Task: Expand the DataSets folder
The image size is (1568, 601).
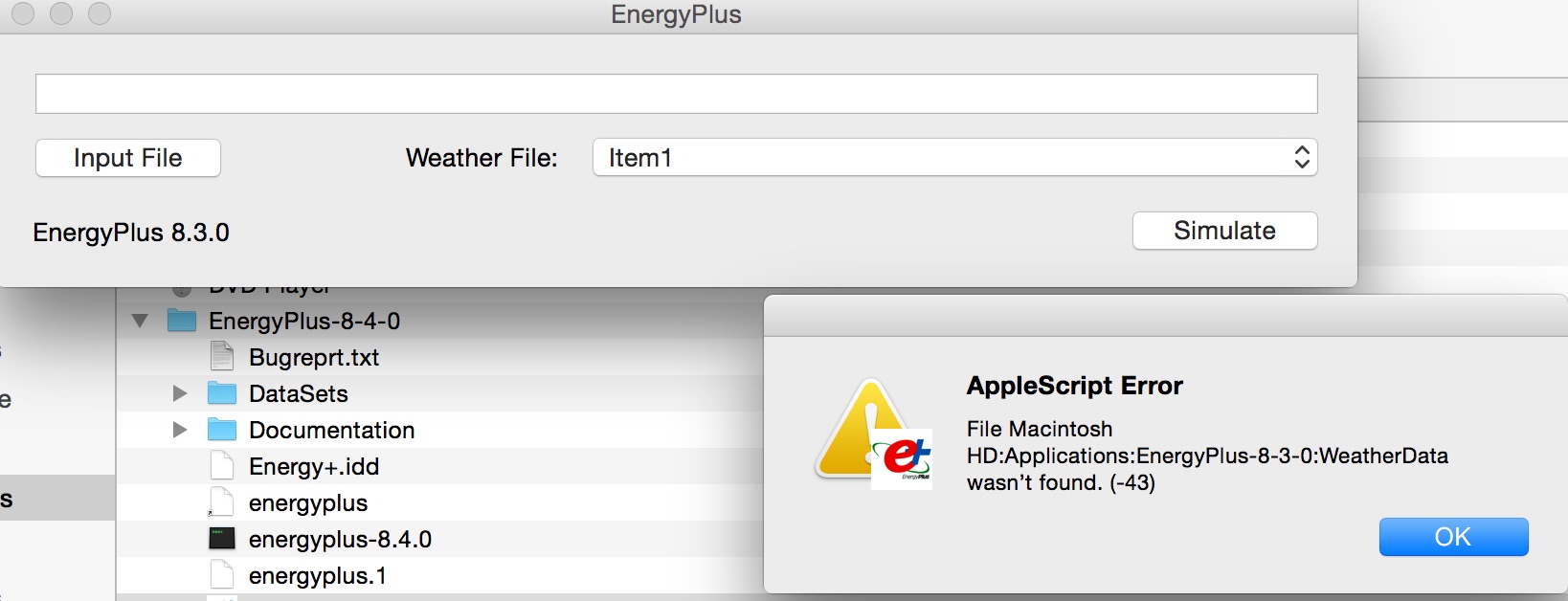Action: [x=179, y=393]
